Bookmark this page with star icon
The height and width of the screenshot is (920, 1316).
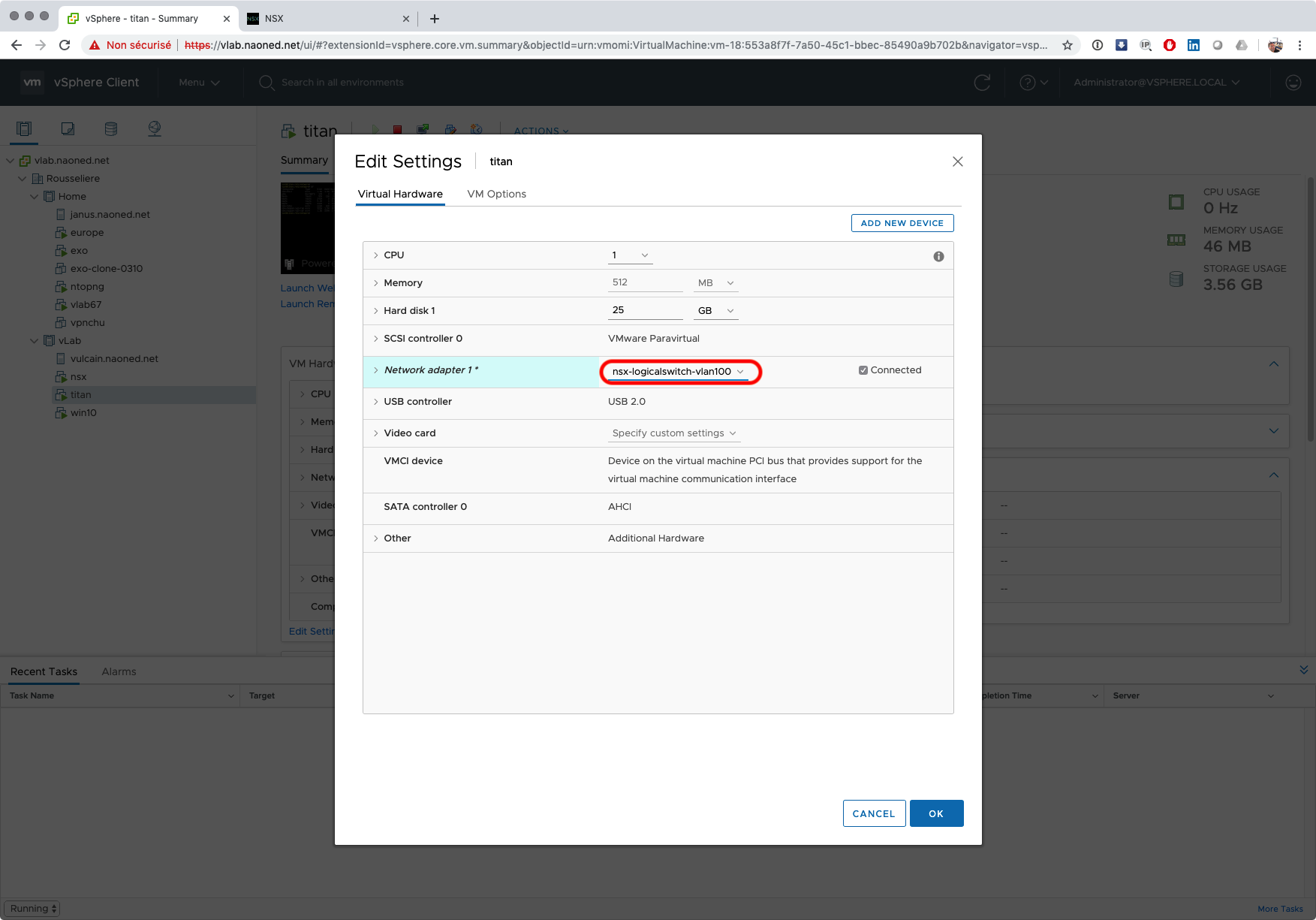1067,45
